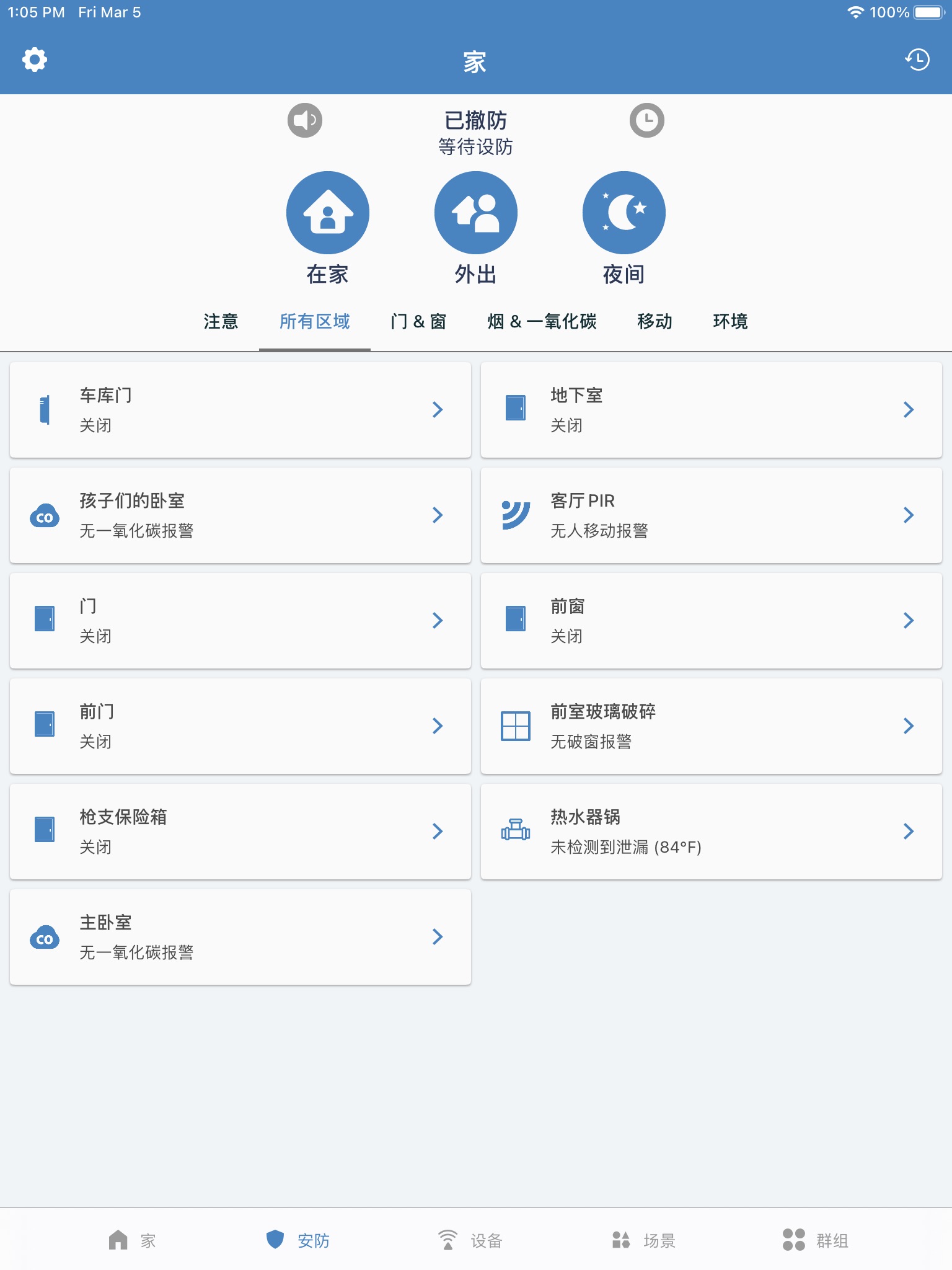
Task: Tap the CO icon for 孩子们的卧室
Action: click(x=45, y=516)
